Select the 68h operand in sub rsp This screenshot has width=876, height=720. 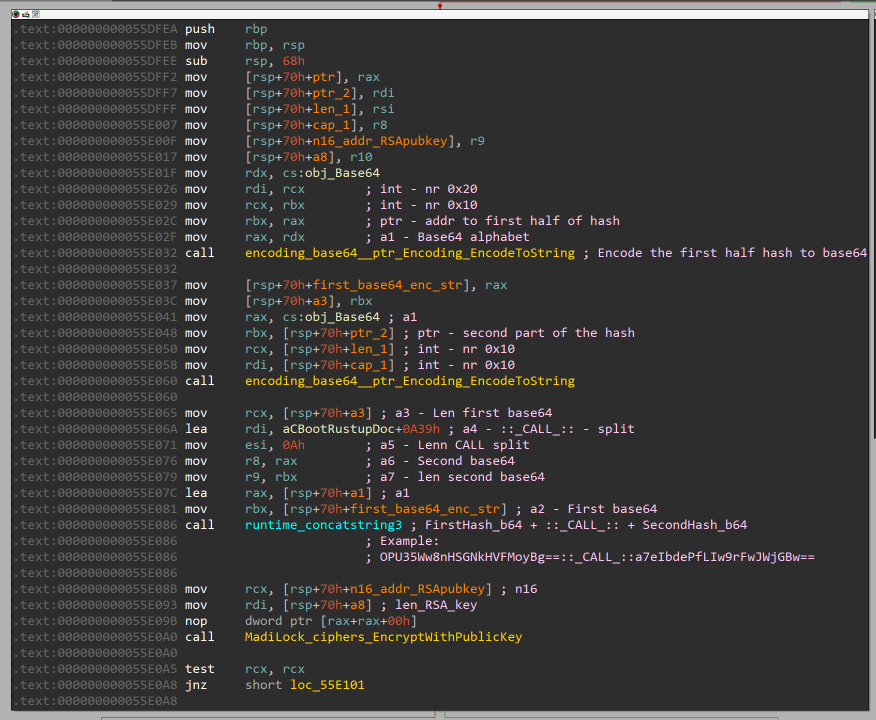(293, 61)
